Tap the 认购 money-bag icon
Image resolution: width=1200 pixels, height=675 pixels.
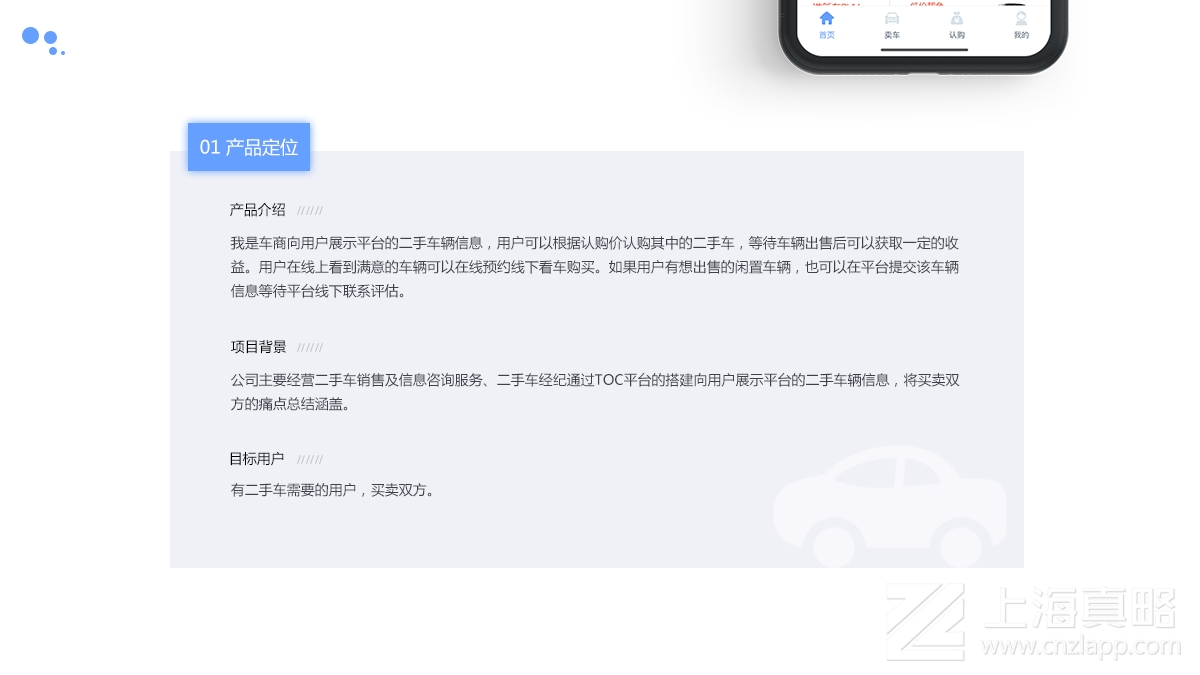[957, 18]
